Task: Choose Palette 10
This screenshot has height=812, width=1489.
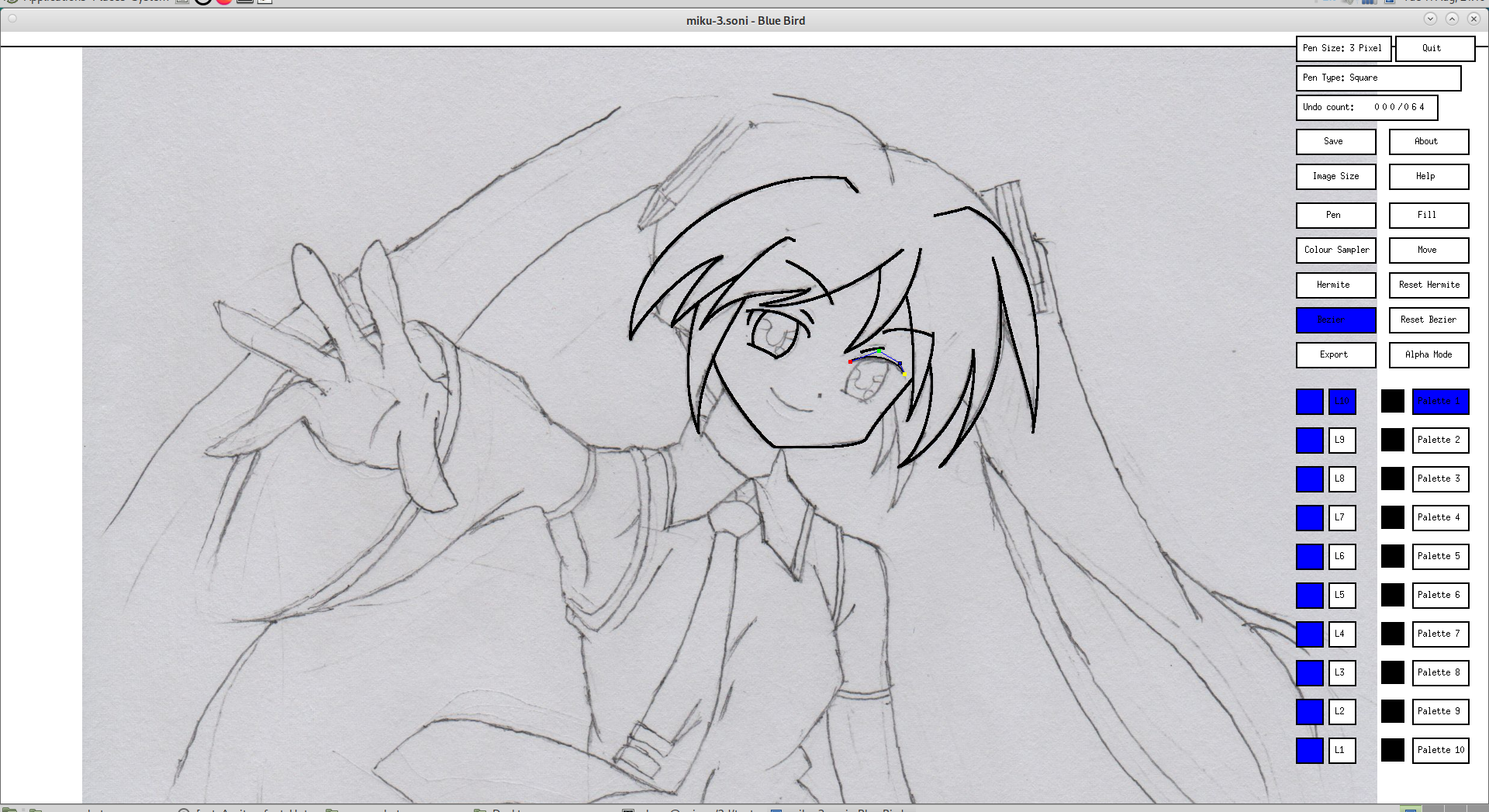Action: point(1440,751)
